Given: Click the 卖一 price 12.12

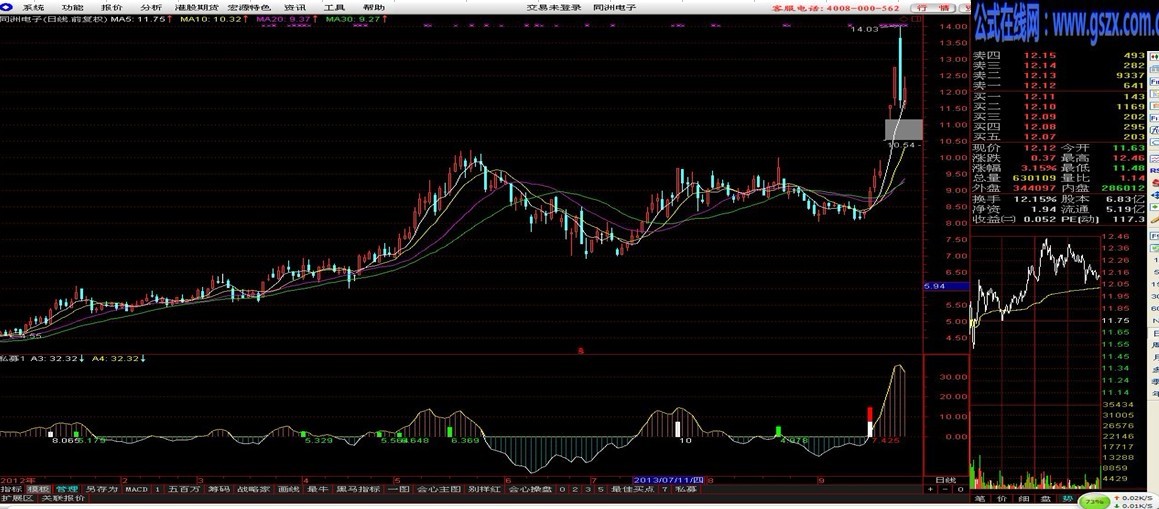Looking at the screenshot, I should 1039,86.
